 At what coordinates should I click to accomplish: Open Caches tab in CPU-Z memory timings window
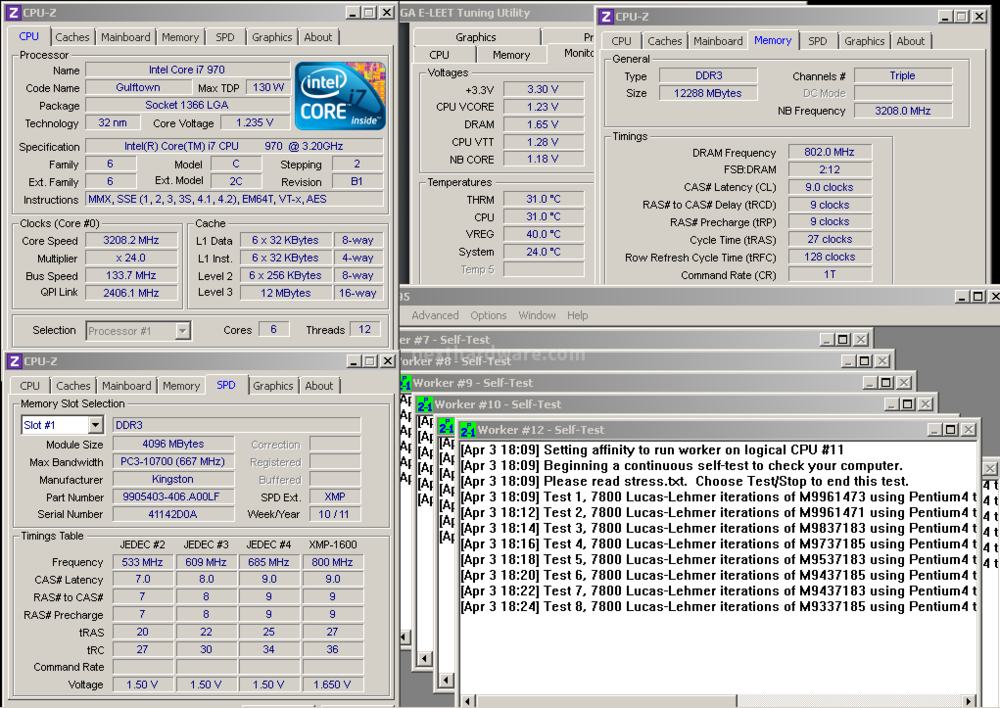[665, 41]
